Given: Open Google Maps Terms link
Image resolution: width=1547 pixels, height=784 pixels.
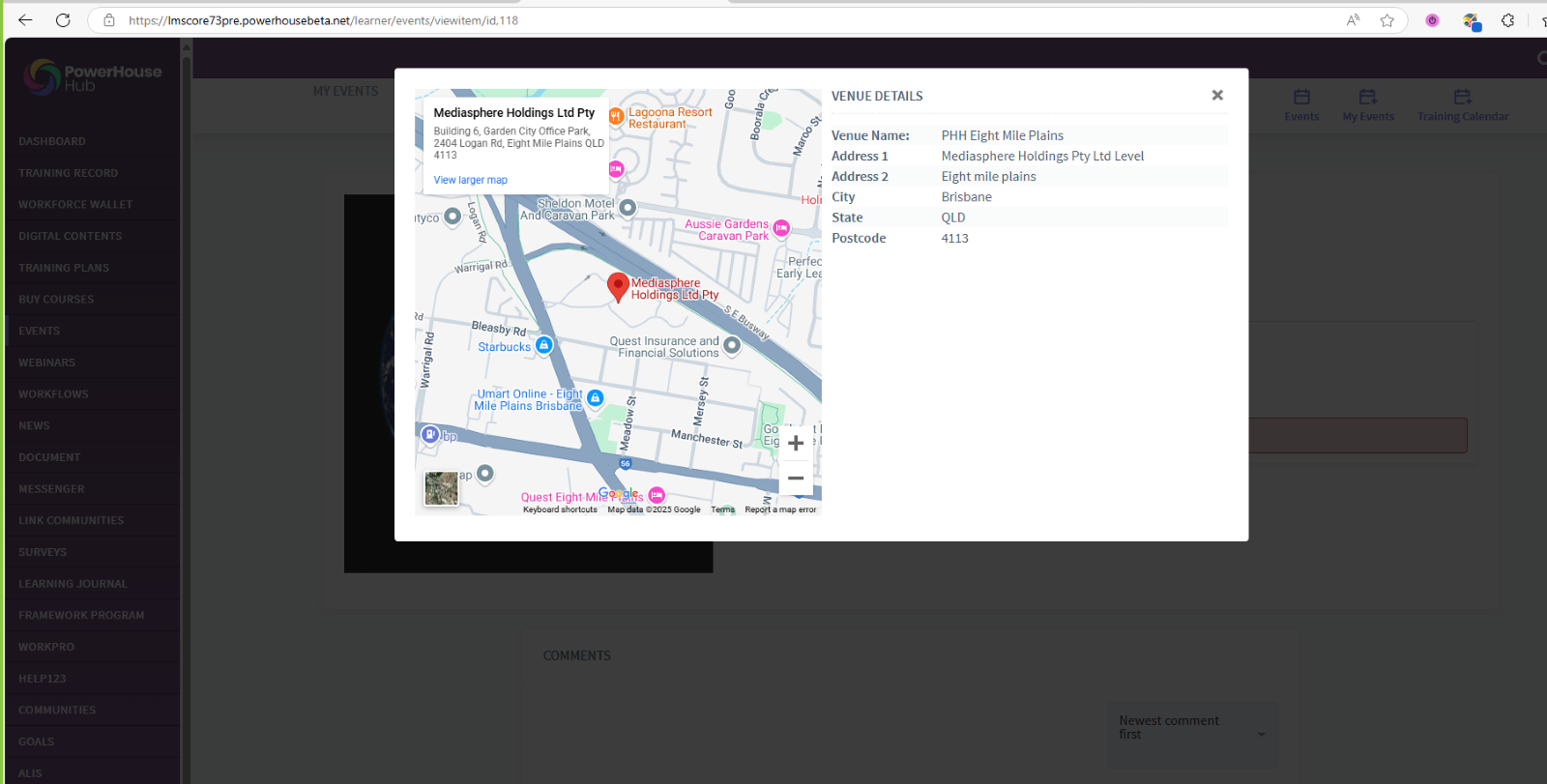Looking at the screenshot, I should [722, 509].
